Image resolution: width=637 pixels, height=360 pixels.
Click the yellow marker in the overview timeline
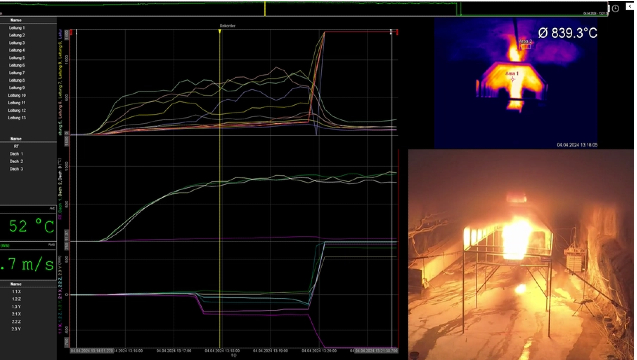tap(265, 9)
